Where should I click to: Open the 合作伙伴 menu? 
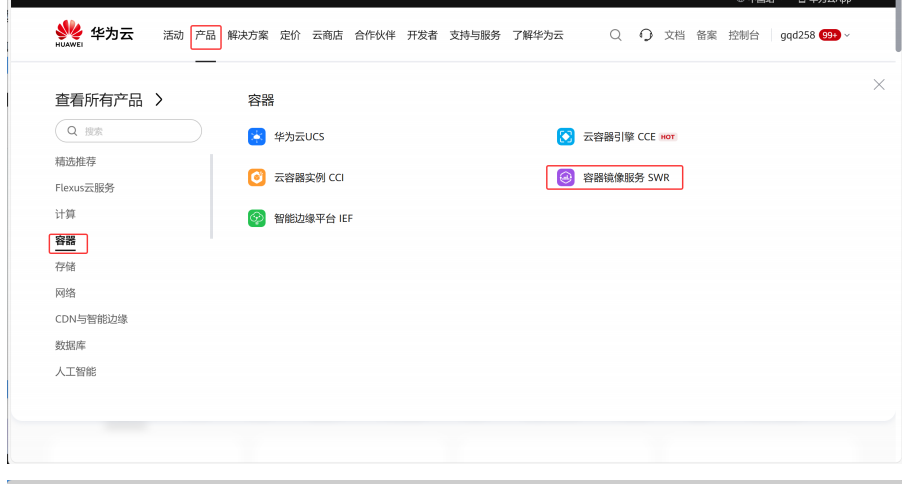pos(375,35)
